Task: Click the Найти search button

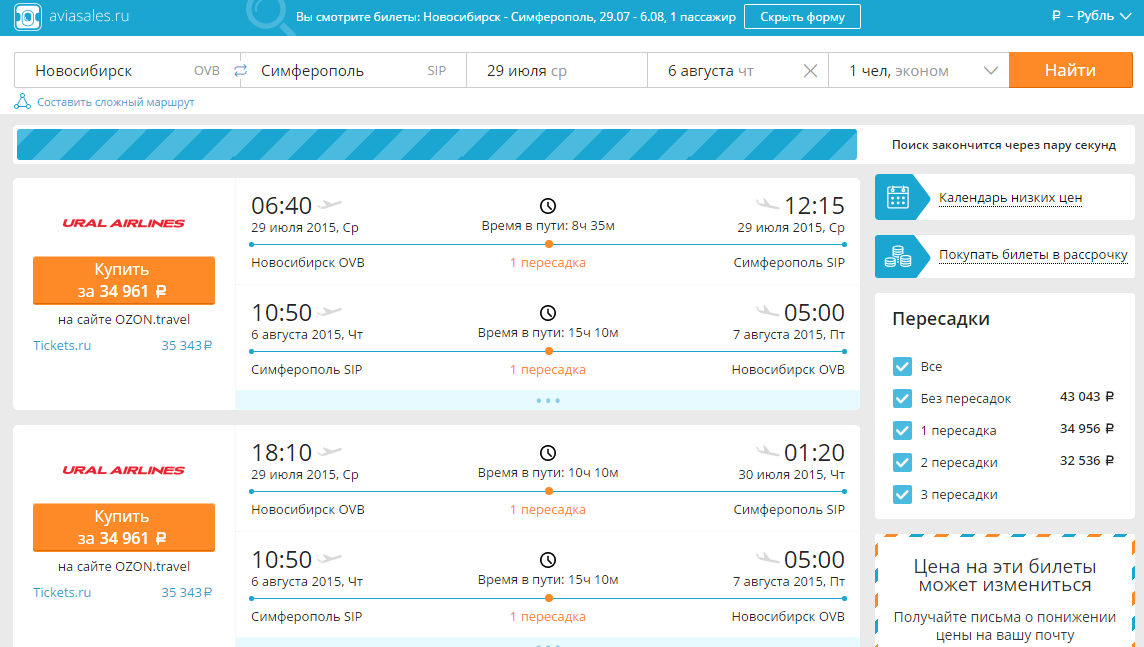Action: 1070,70
